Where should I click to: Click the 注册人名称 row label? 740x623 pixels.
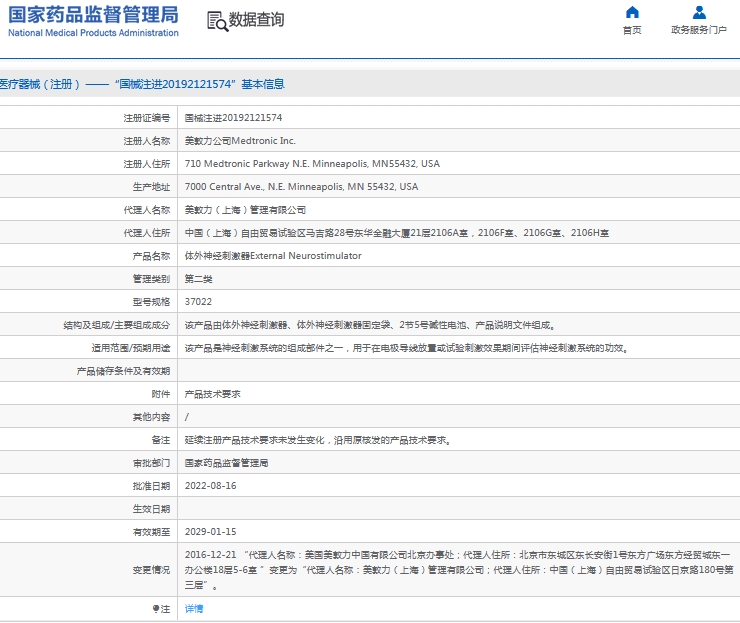(147, 141)
